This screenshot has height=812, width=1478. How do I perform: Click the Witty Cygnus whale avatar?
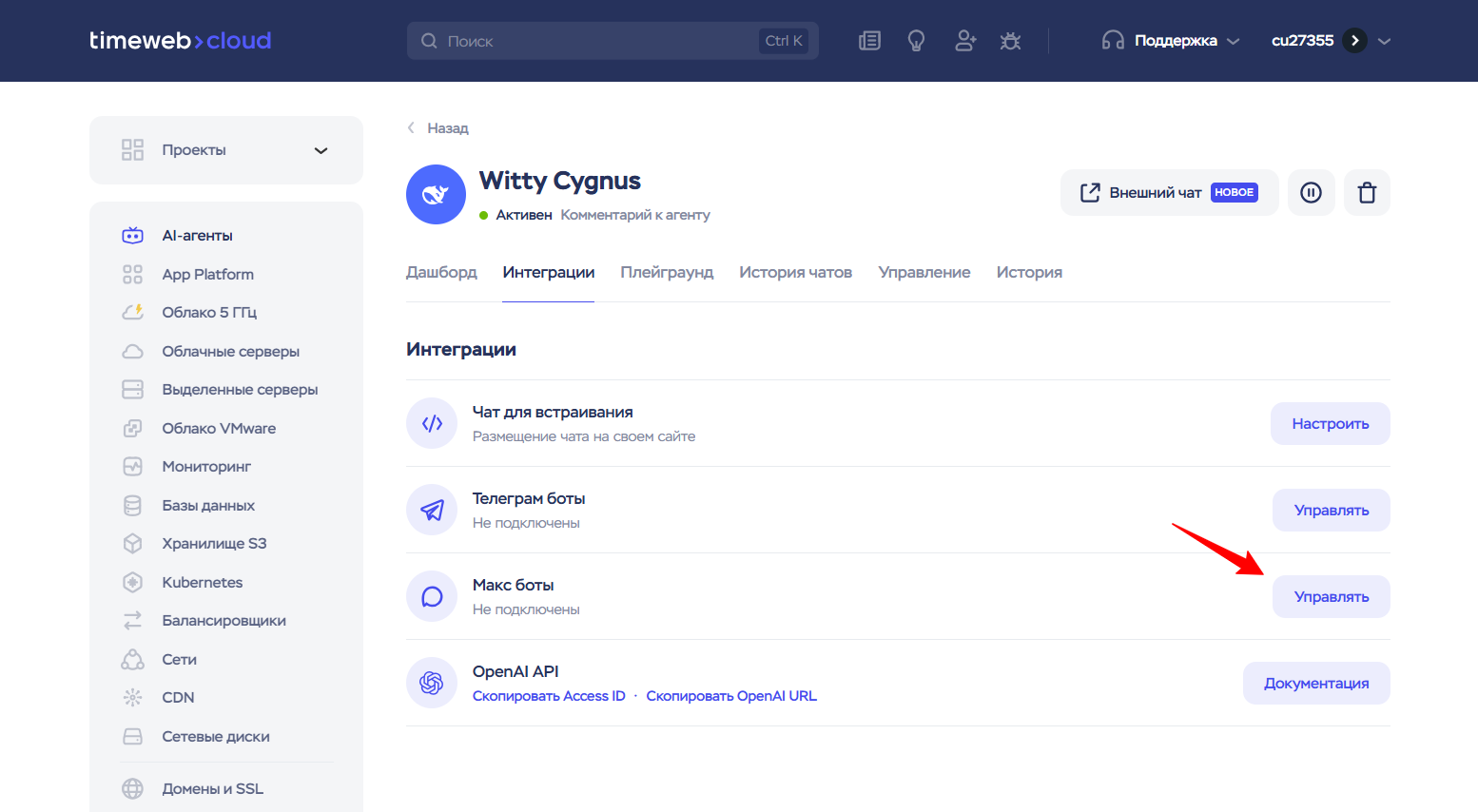[x=436, y=195]
